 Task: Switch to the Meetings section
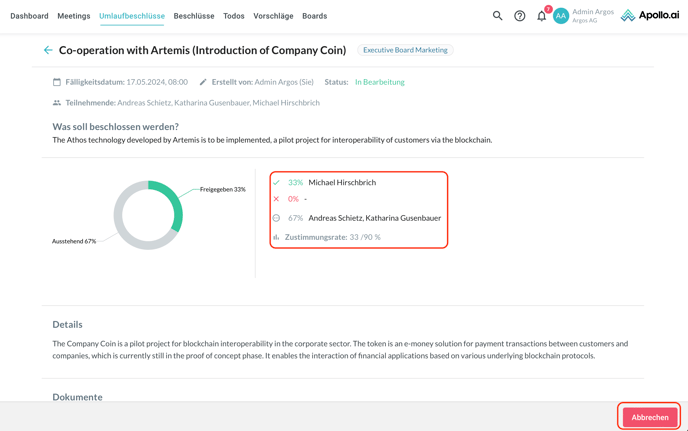(x=74, y=16)
